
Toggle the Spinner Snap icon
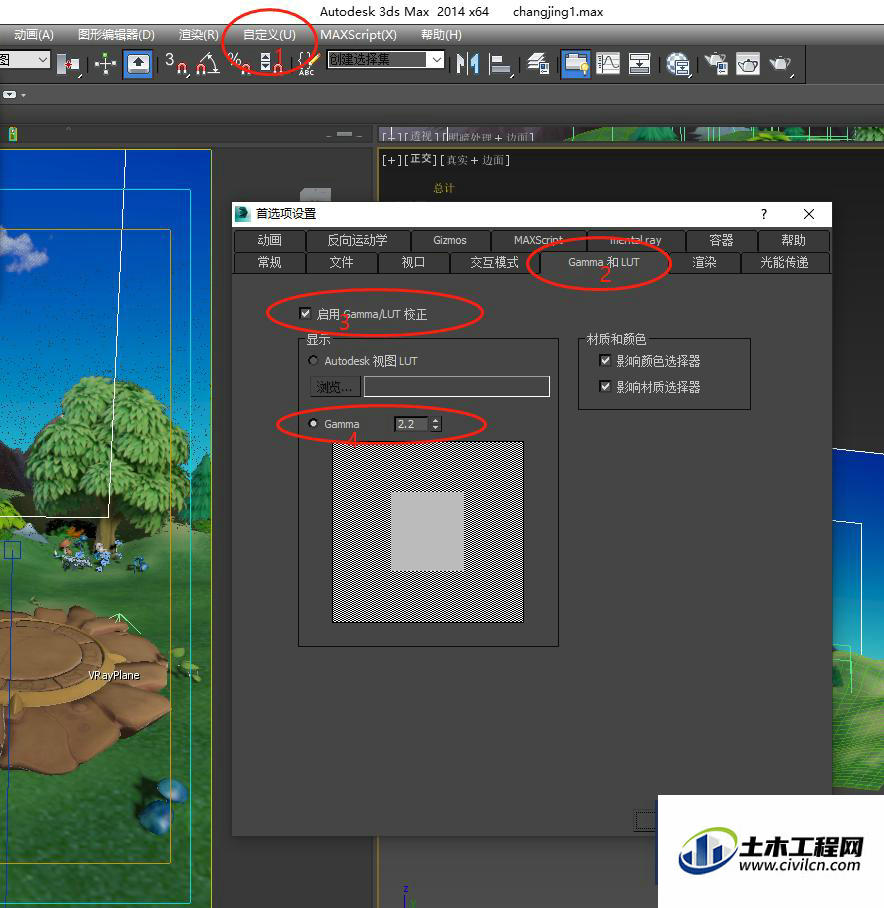click(270, 64)
